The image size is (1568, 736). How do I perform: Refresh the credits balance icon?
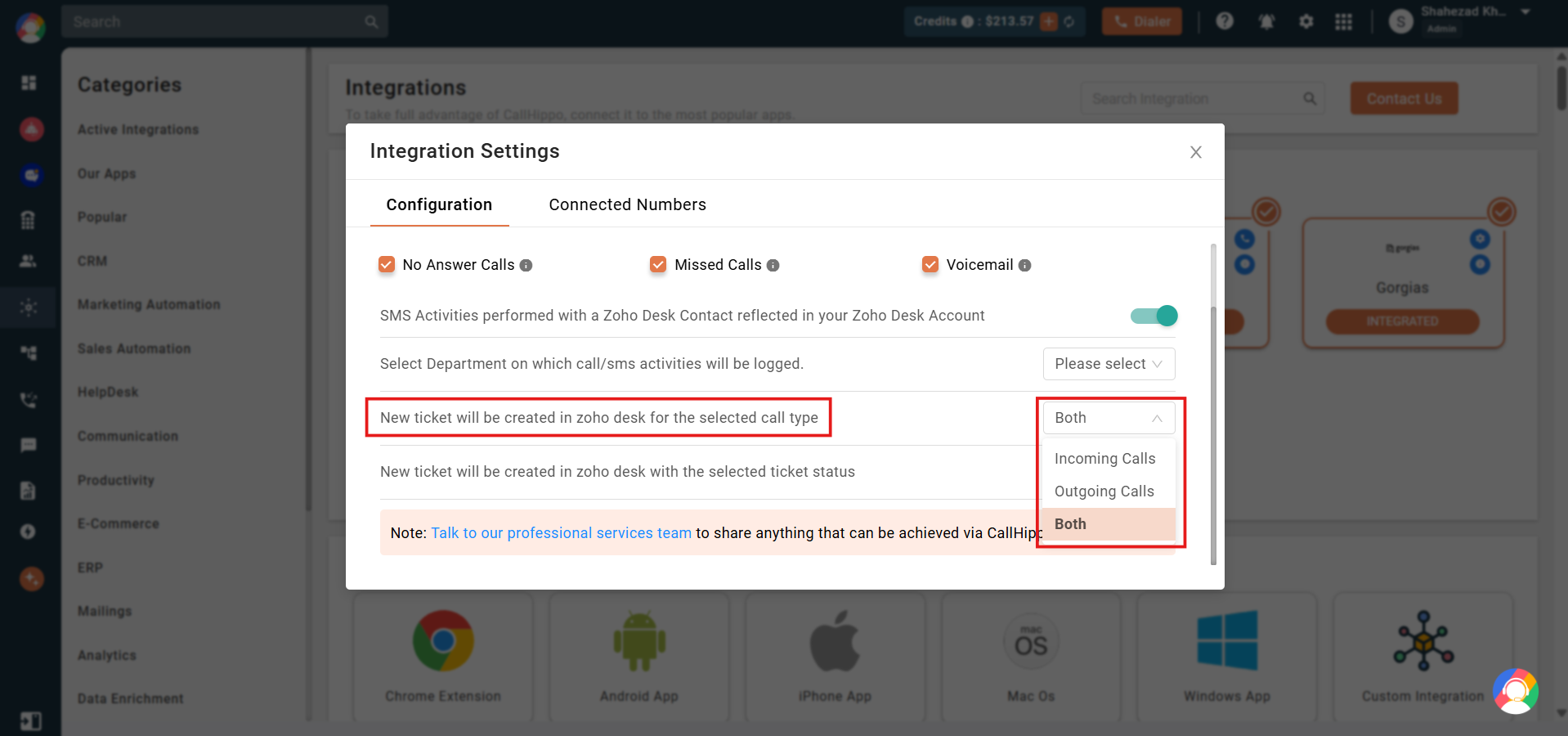point(1069,21)
